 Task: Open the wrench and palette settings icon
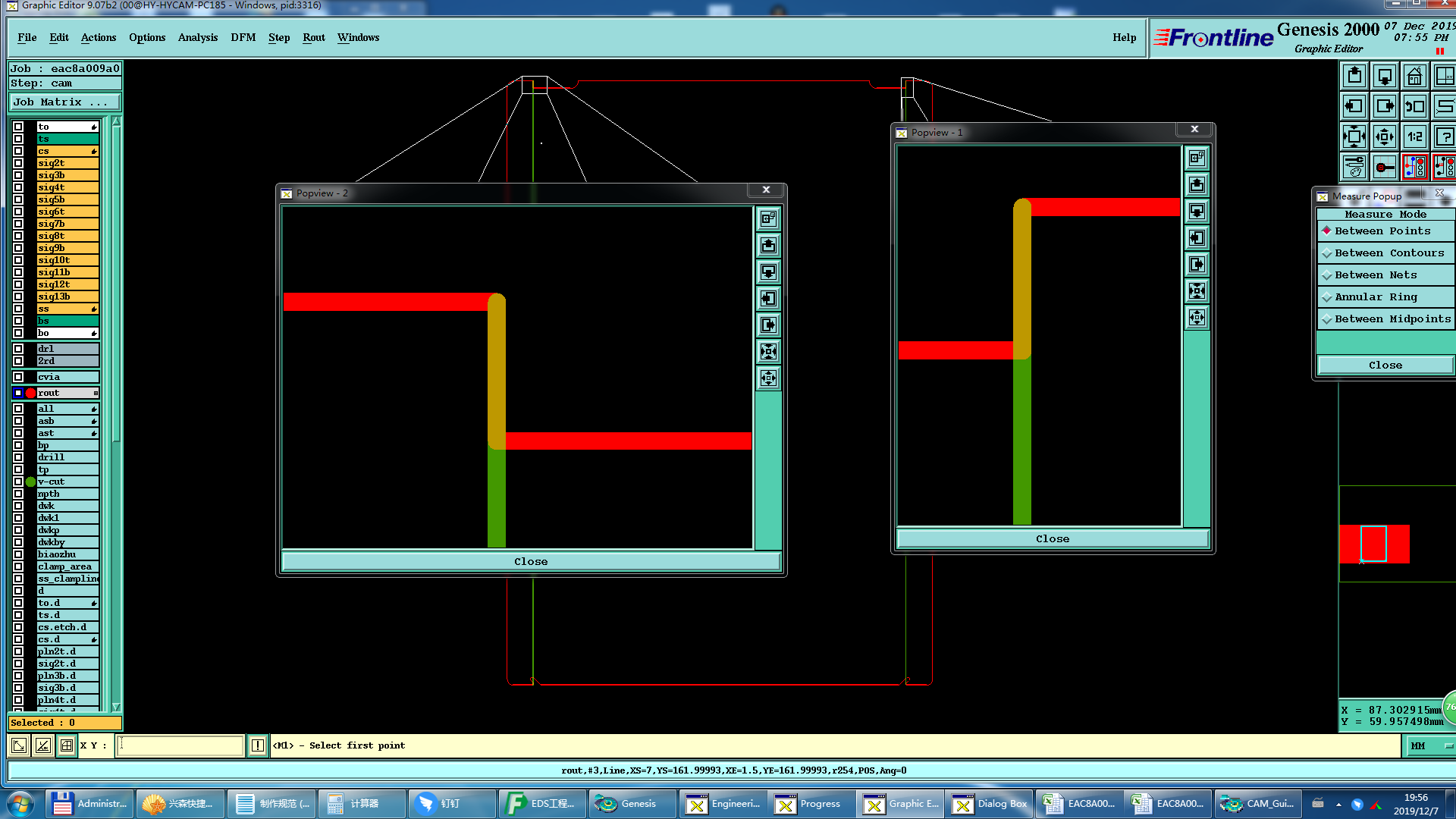tap(1354, 167)
